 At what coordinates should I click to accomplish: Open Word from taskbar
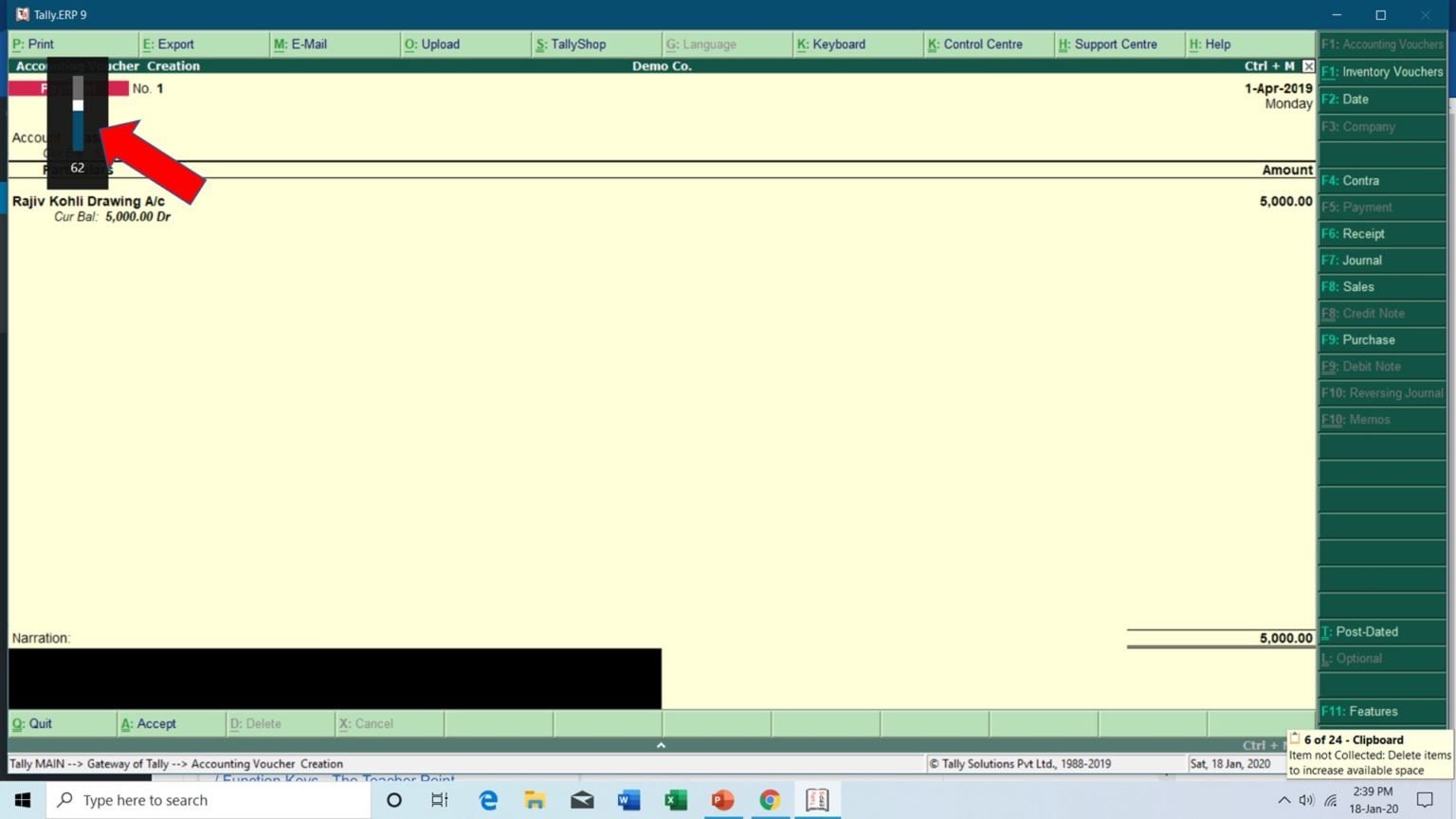tap(628, 800)
